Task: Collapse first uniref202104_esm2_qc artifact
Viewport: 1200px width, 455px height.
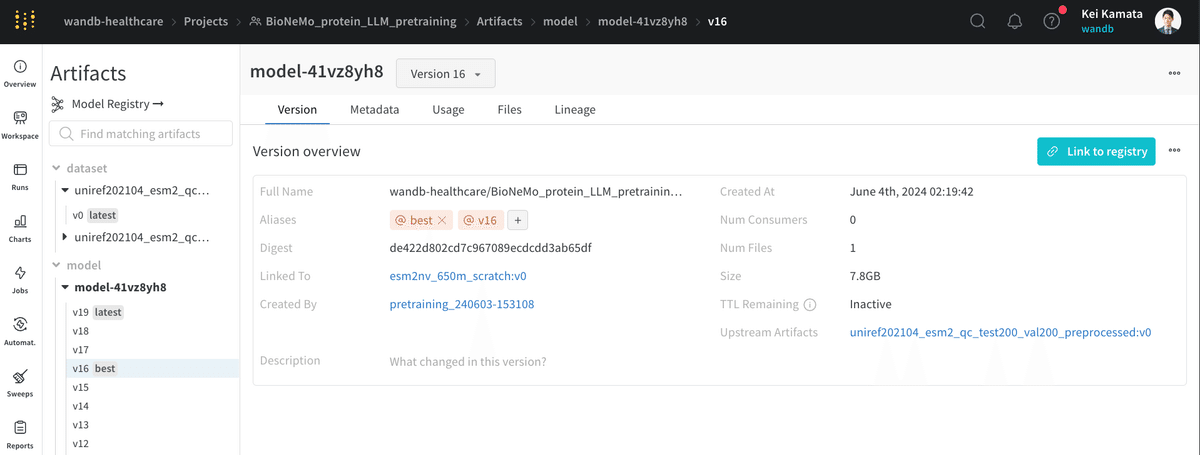Action: pos(65,189)
